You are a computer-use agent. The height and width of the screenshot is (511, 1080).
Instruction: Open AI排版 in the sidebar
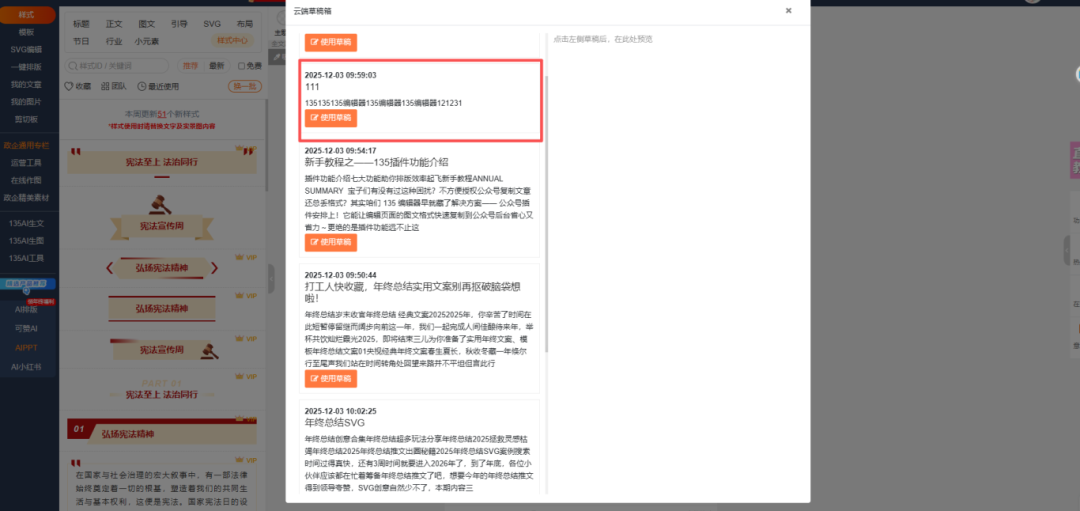pos(28,310)
